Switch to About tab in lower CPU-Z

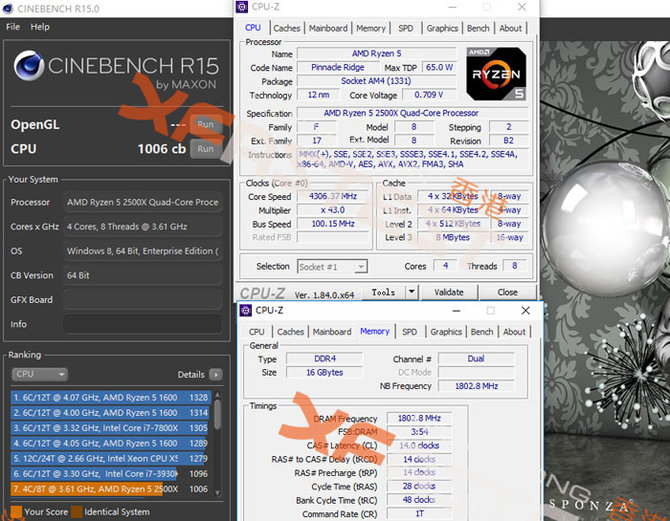[x=514, y=332]
